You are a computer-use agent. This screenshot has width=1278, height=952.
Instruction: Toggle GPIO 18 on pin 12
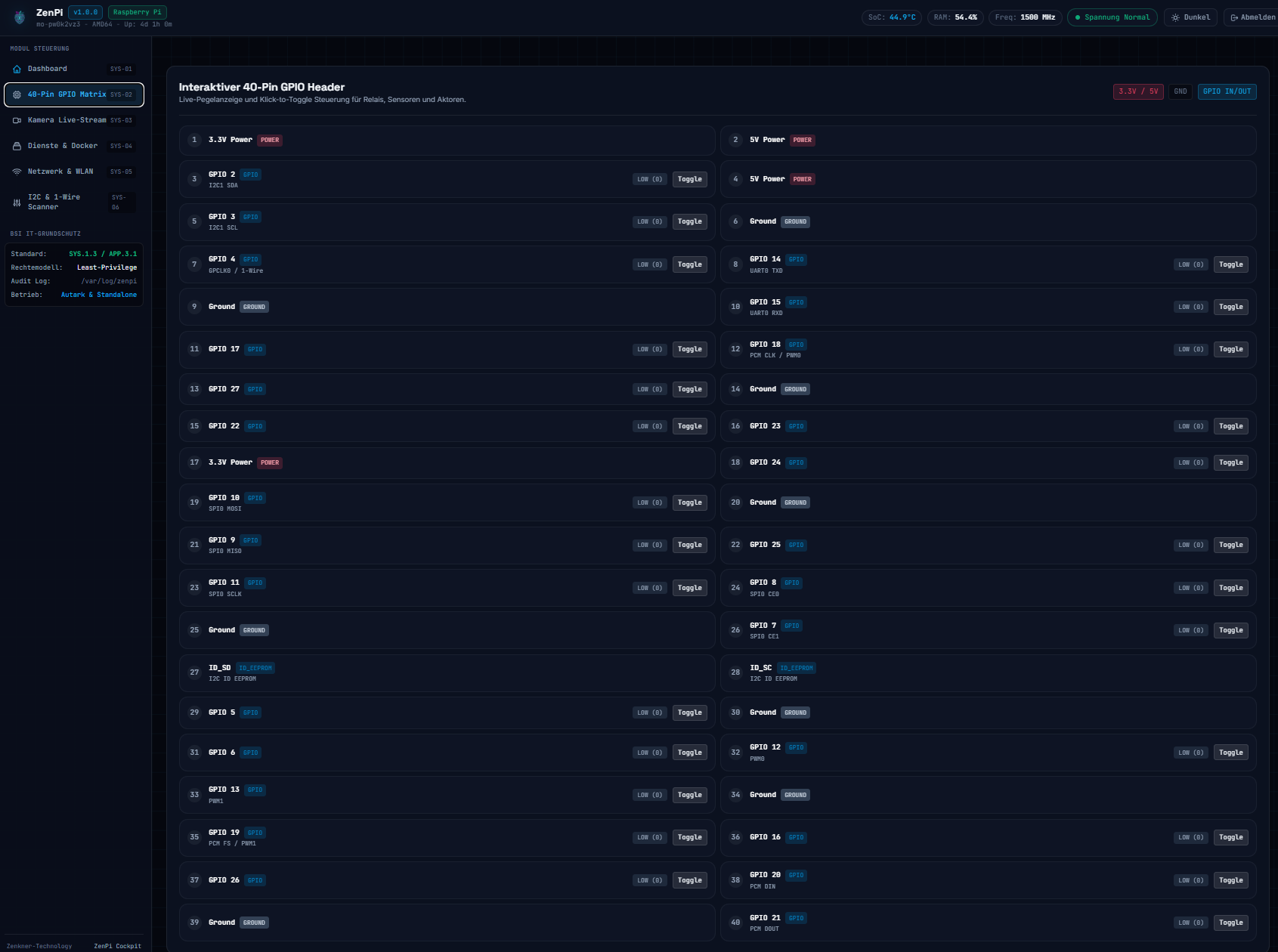coord(1231,349)
